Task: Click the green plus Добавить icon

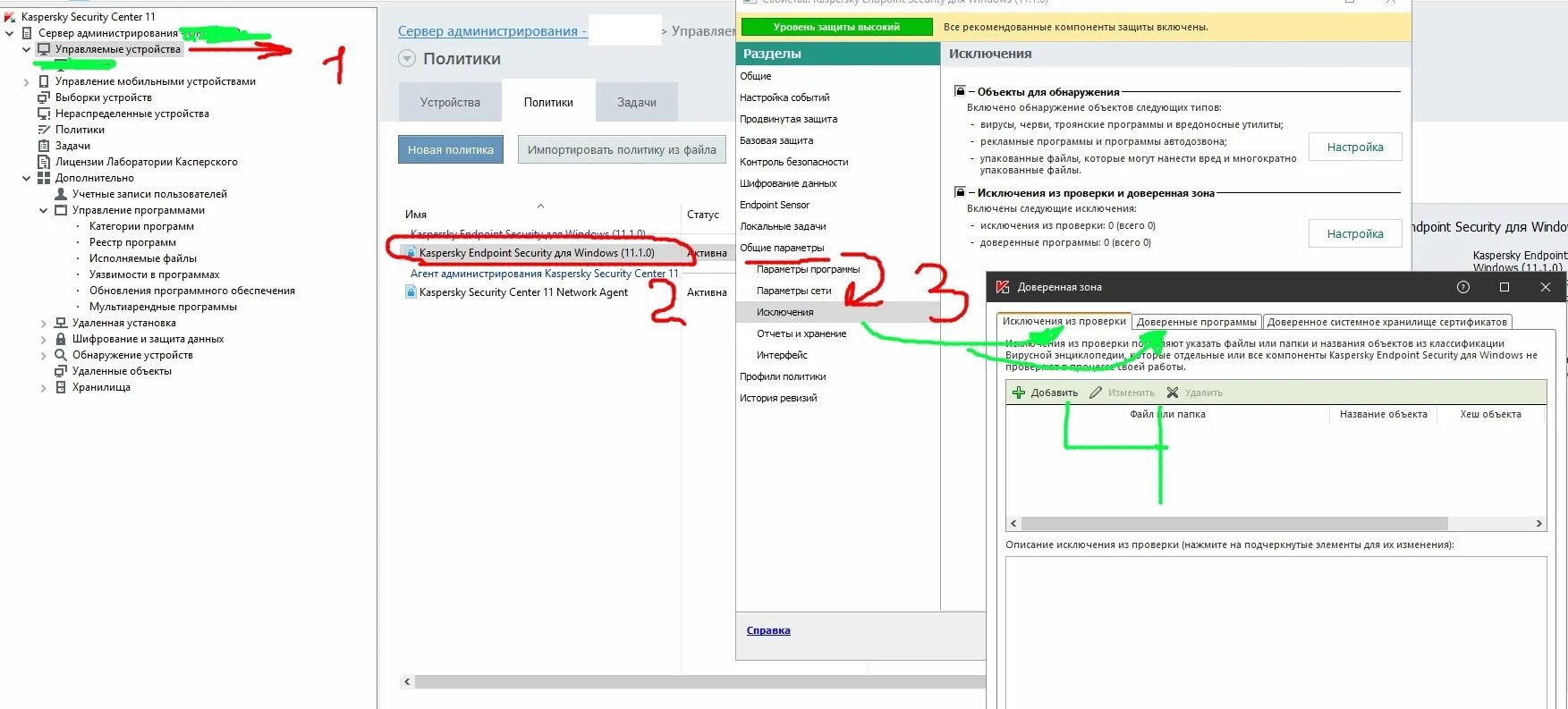Action: [x=1019, y=392]
